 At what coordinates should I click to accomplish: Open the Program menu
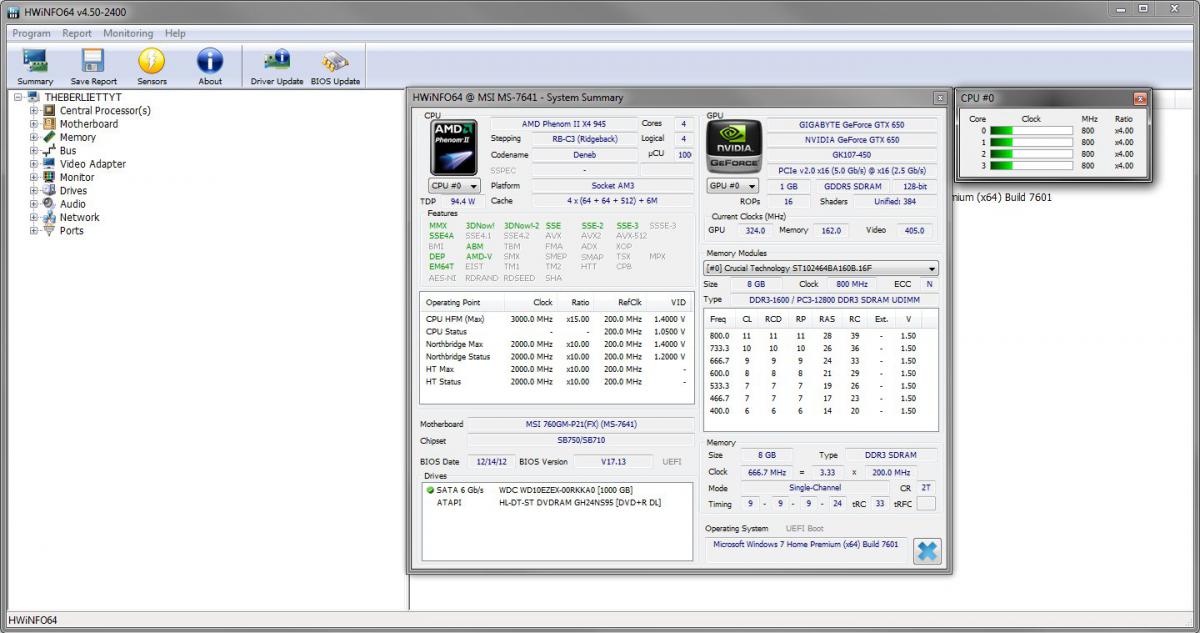(x=31, y=33)
